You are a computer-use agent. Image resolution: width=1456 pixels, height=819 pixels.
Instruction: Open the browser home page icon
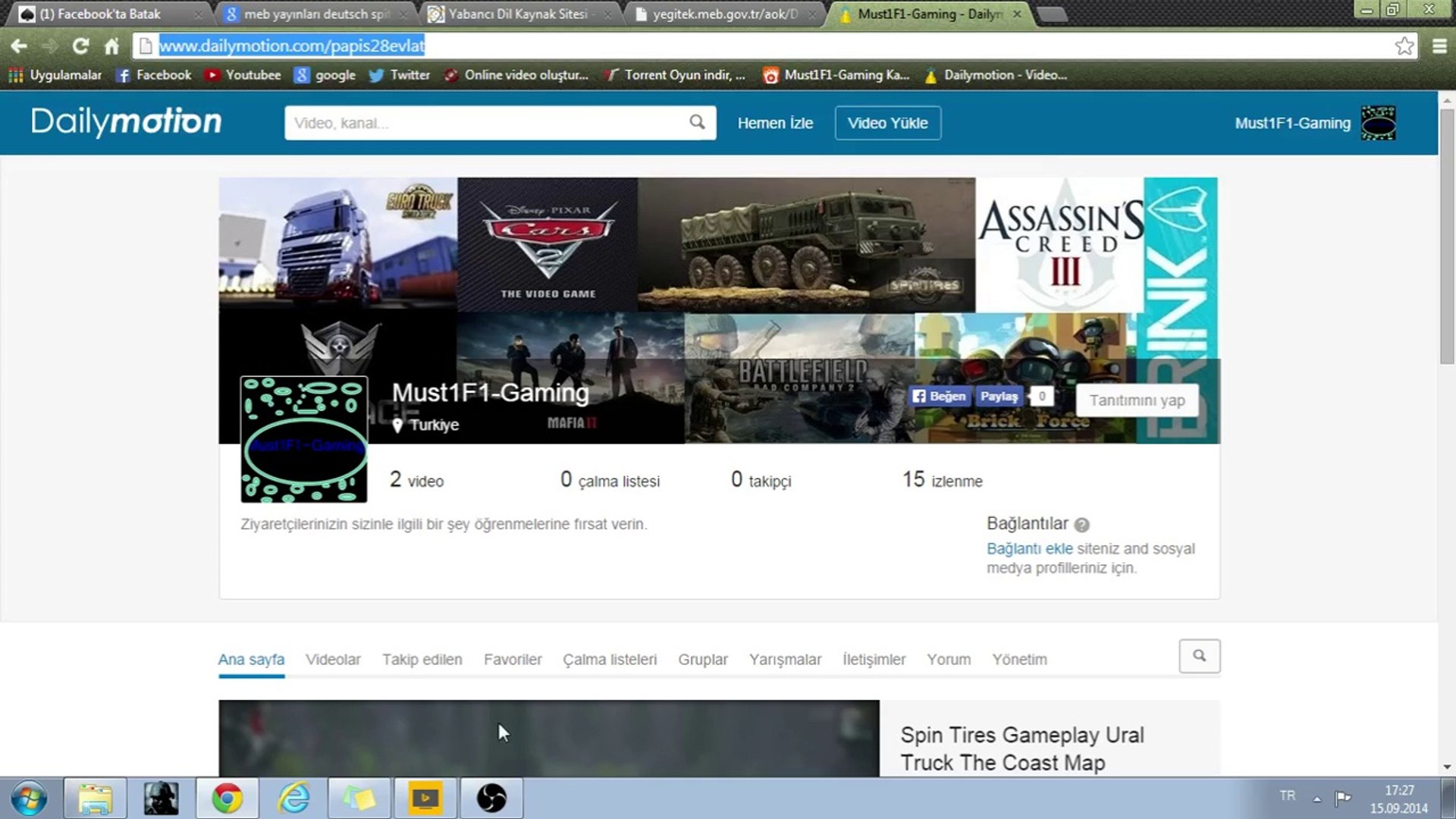(x=111, y=46)
